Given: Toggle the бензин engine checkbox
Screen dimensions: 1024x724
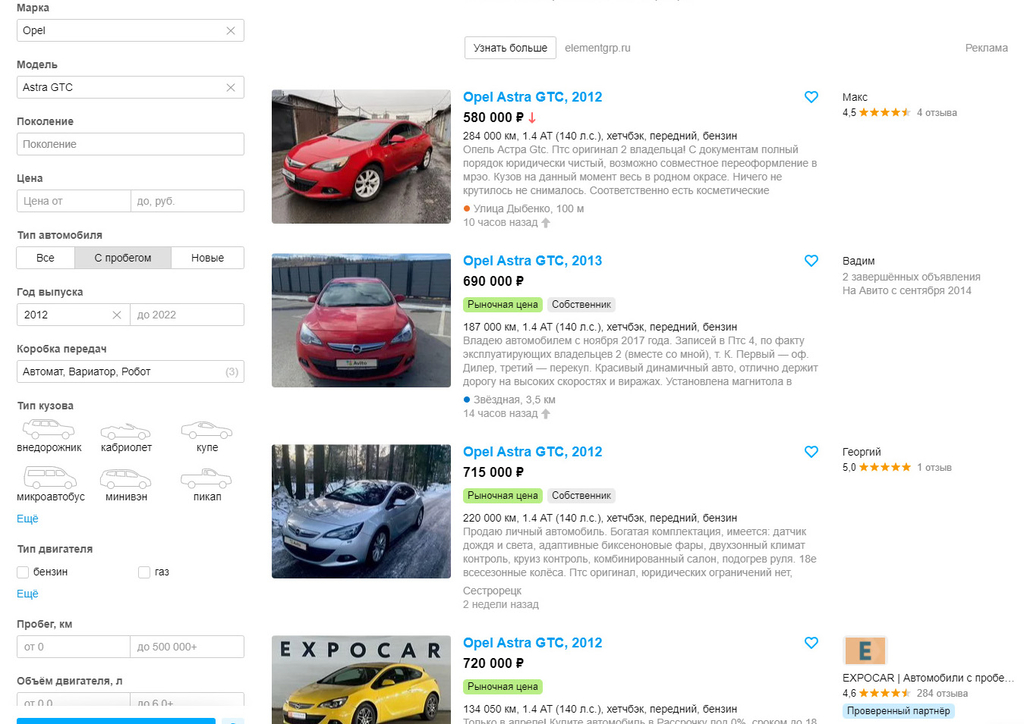Looking at the screenshot, I should click(x=23, y=573).
